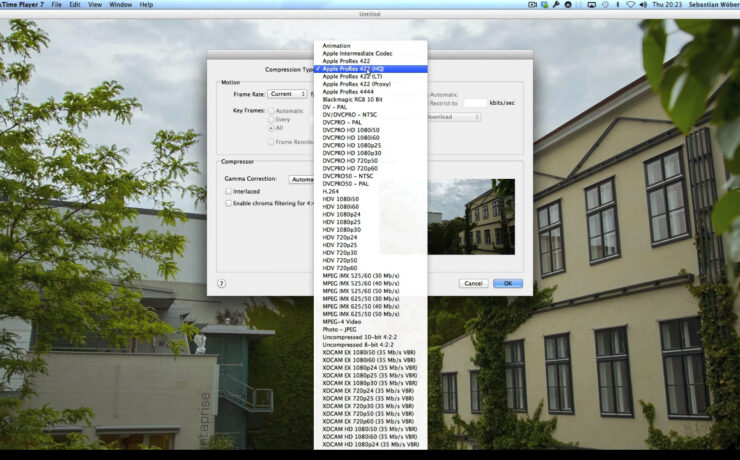The width and height of the screenshot is (740, 460).
Task: Click OK to confirm compression settings
Action: (508, 284)
